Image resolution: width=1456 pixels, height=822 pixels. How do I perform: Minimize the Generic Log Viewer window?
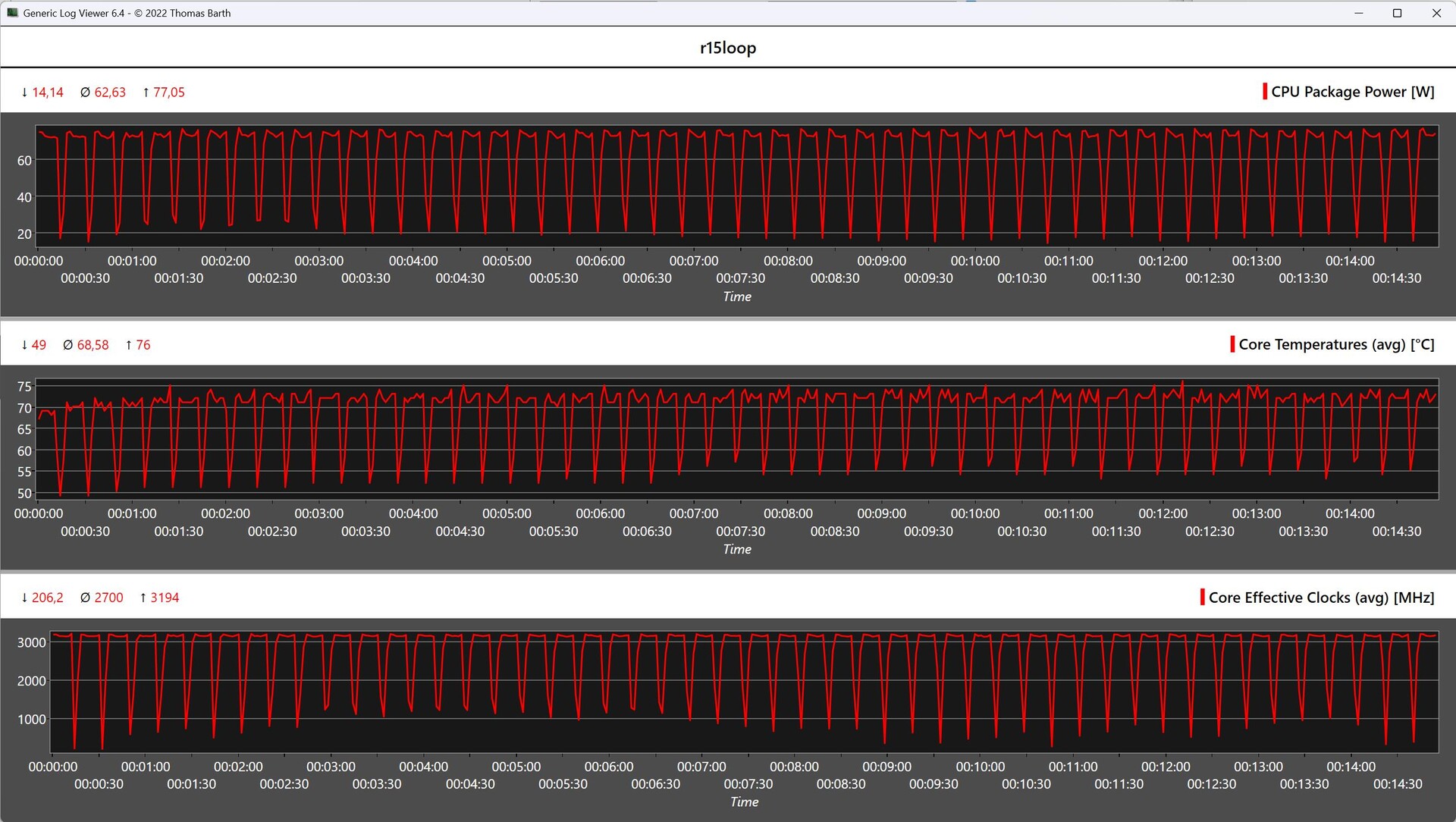(x=1358, y=13)
